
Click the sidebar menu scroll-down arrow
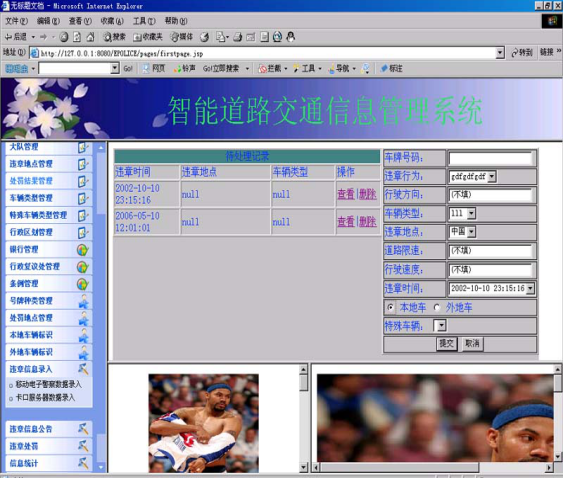click(x=101, y=468)
